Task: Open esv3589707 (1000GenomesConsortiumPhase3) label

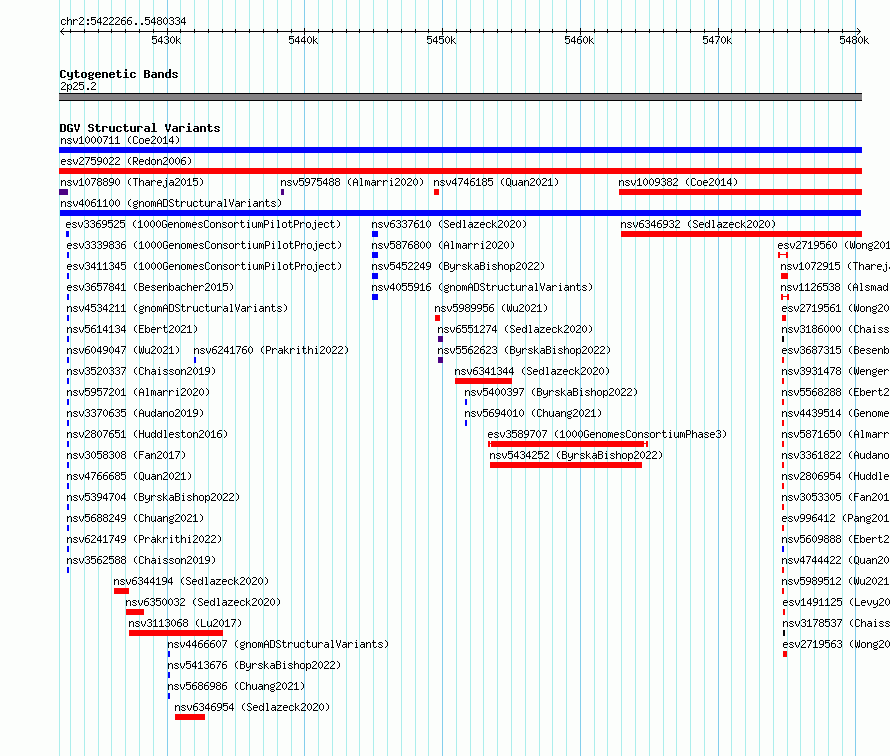Action: (x=607, y=434)
